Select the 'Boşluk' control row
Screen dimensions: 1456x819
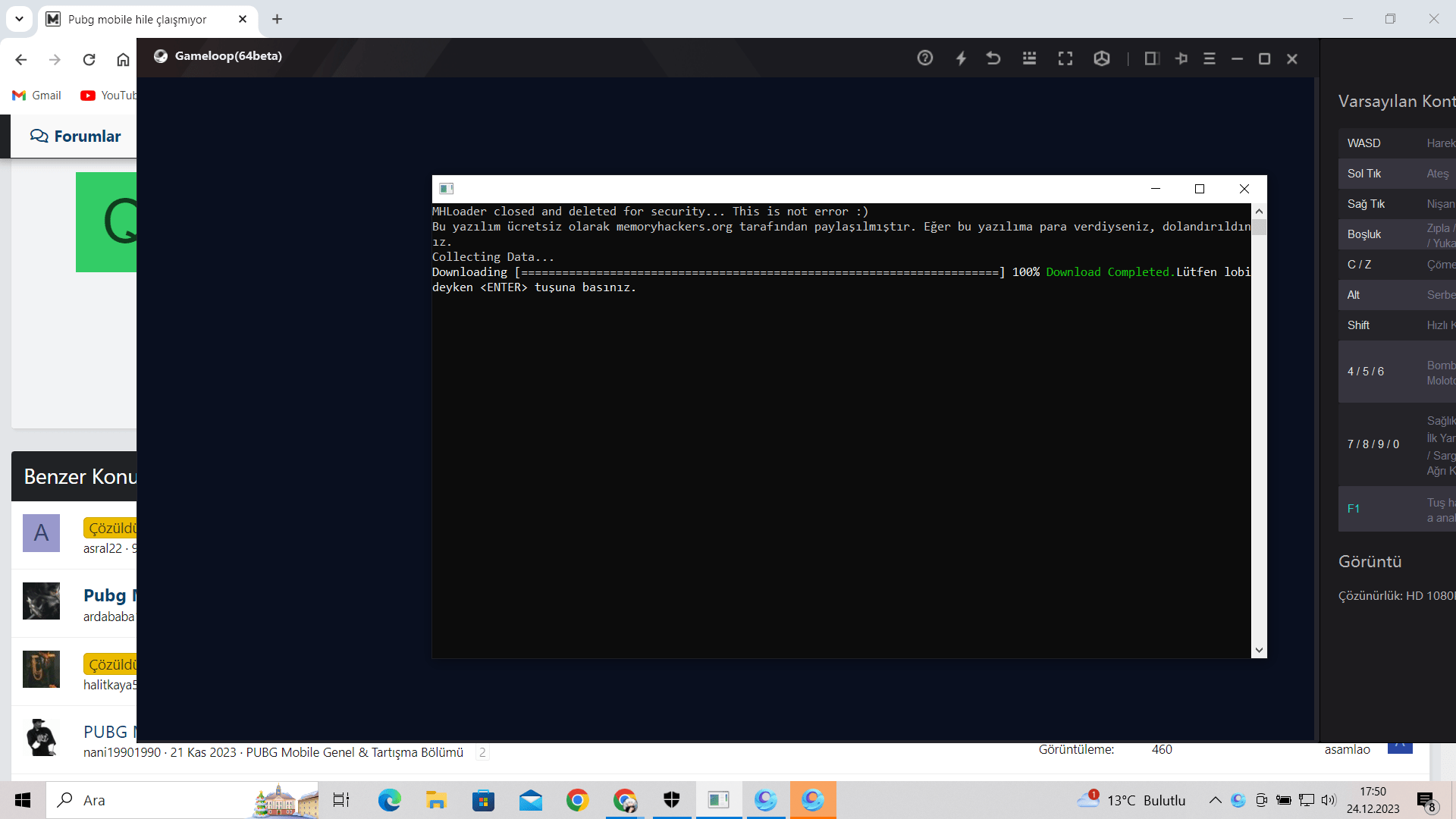[x=1397, y=234]
